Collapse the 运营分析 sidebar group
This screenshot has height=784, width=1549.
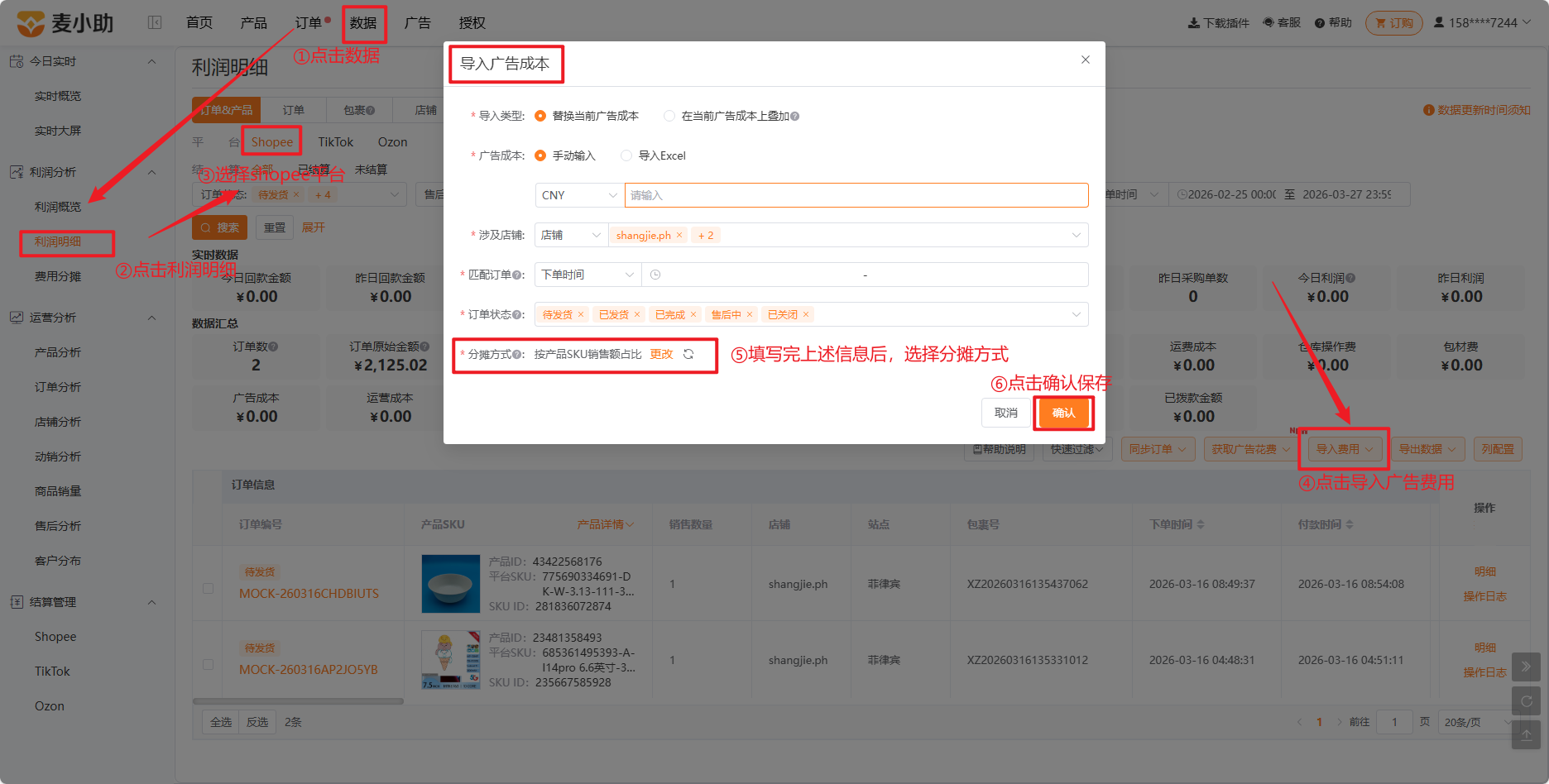click(151, 318)
